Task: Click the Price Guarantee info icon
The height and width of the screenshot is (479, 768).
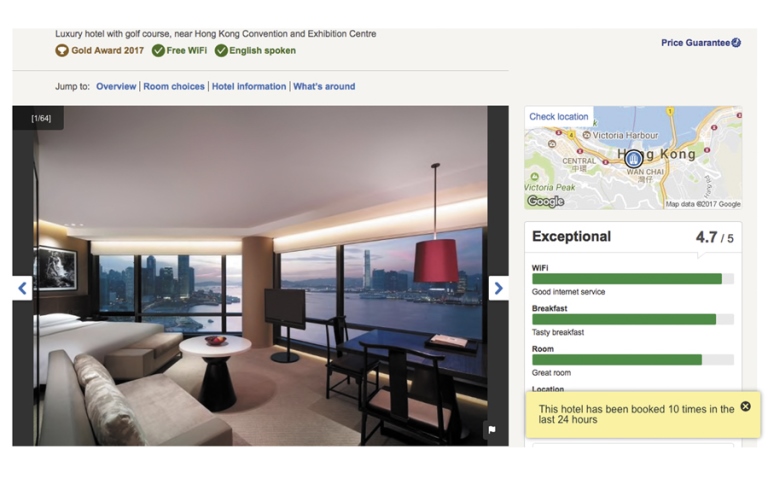Action: click(736, 43)
